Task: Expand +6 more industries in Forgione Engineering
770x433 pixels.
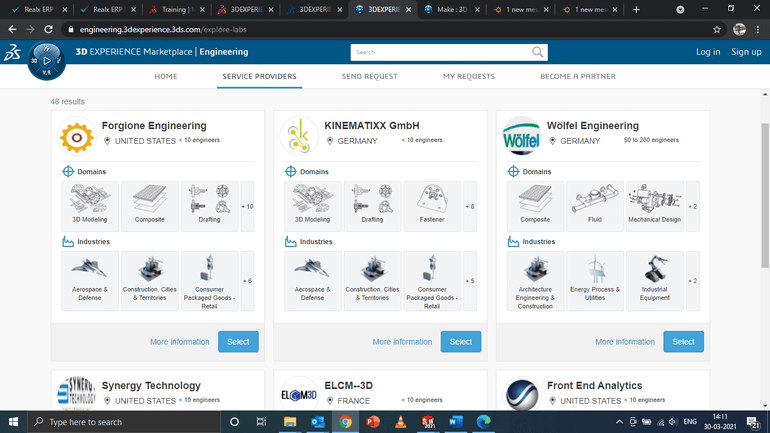Action: 248,281
